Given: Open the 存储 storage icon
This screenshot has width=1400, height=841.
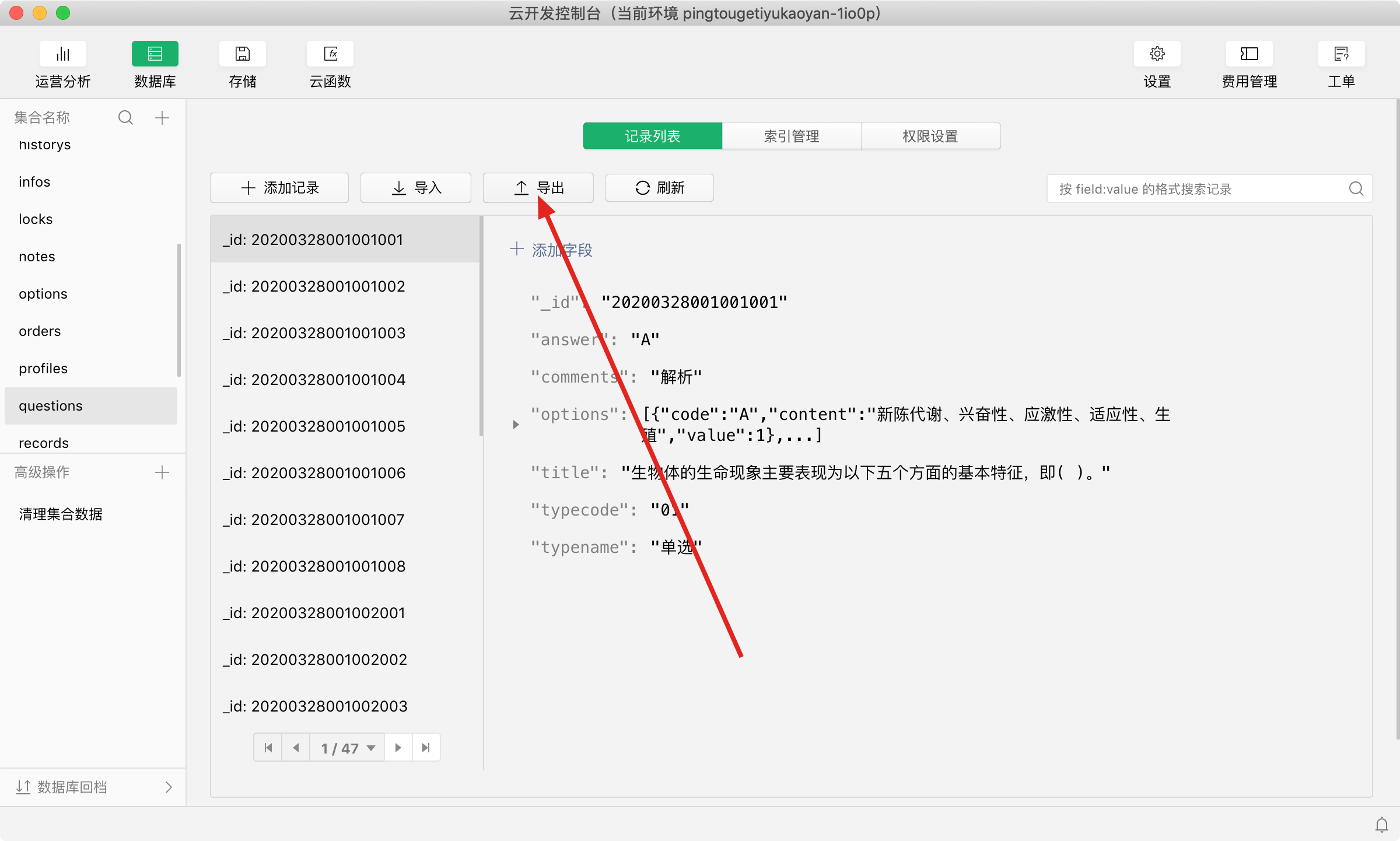Looking at the screenshot, I should 242,54.
